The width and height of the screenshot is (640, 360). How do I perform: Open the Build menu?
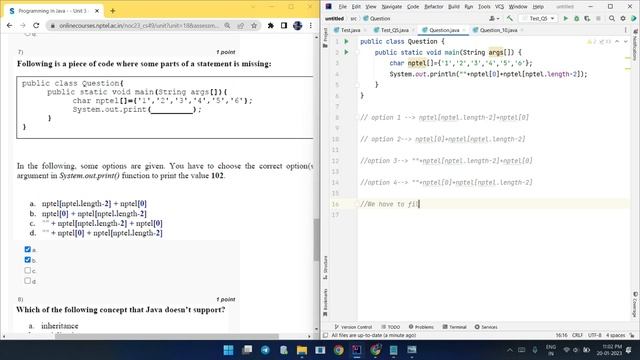453,7
